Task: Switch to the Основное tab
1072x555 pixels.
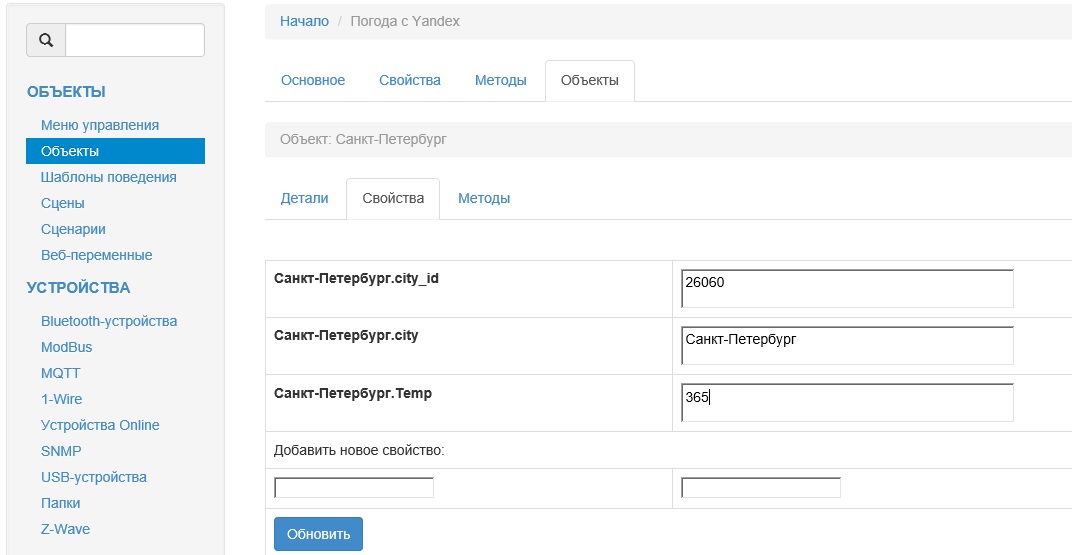Action: pos(313,81)
